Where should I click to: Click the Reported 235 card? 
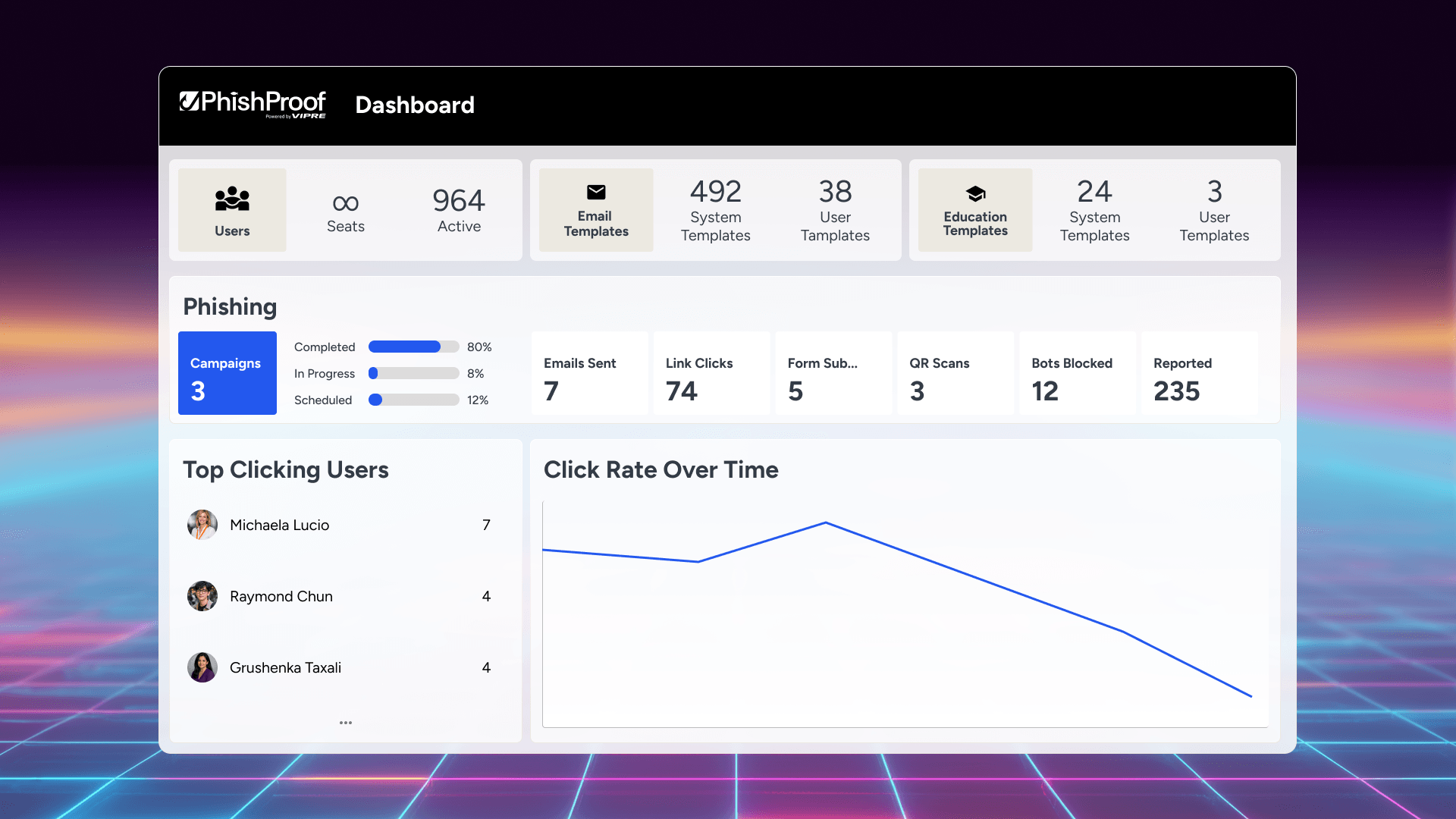(x=1198, y=373)
